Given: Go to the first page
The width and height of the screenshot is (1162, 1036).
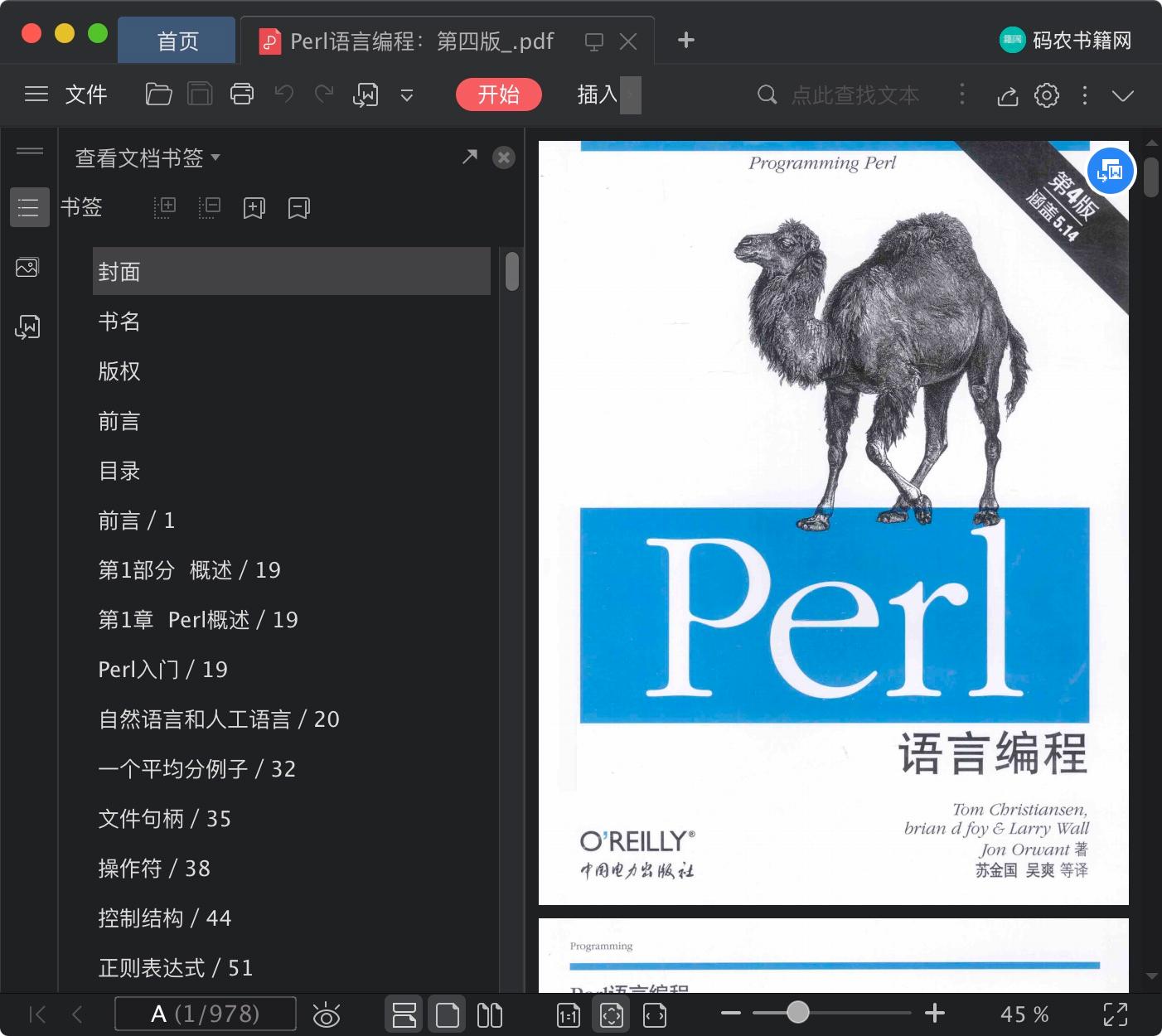Looking at the screenshot, I should [x=37, y=1014].
